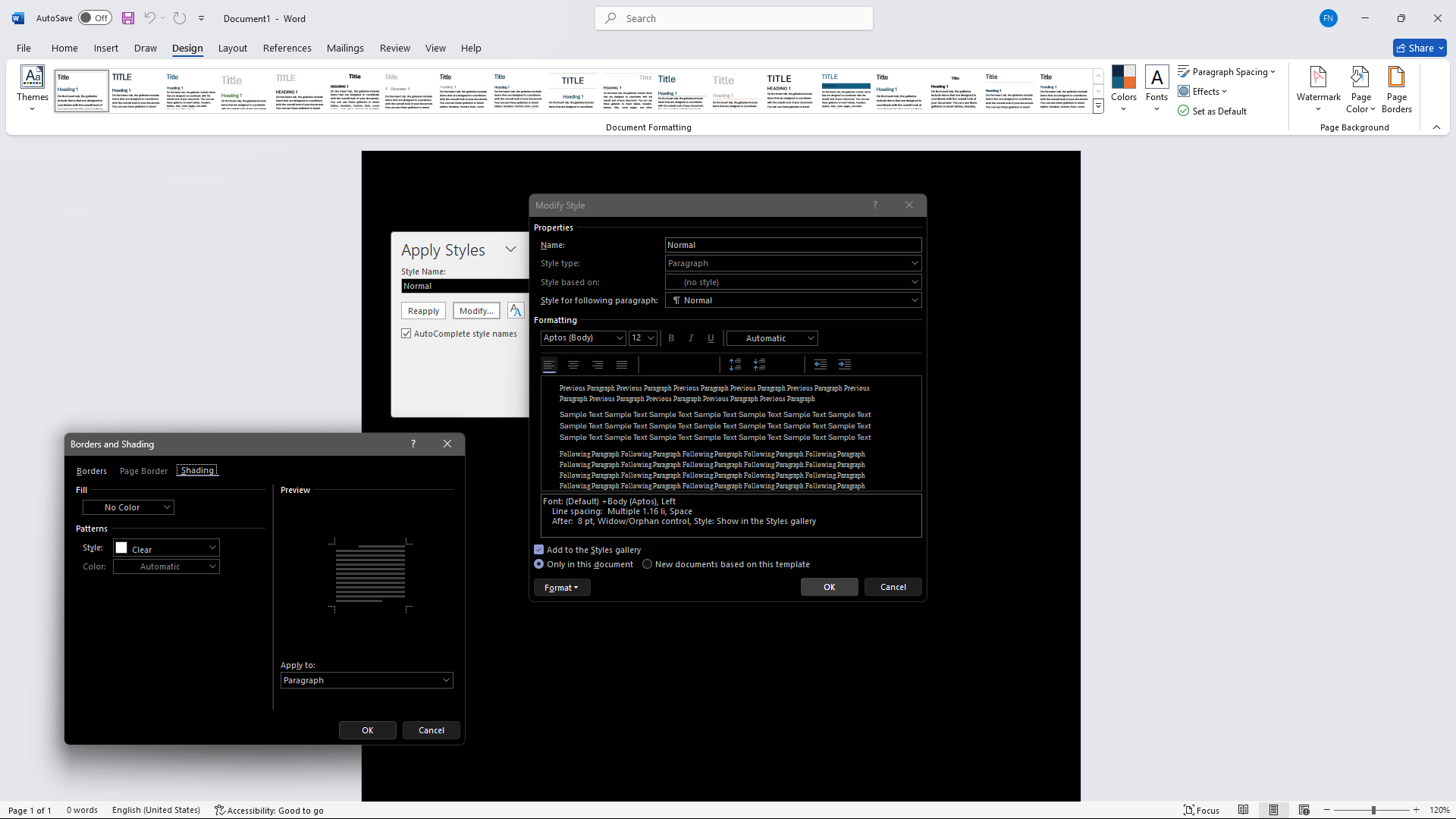
Task: Open Styles pane icon in Apply Styles
Action: (516, 311)
